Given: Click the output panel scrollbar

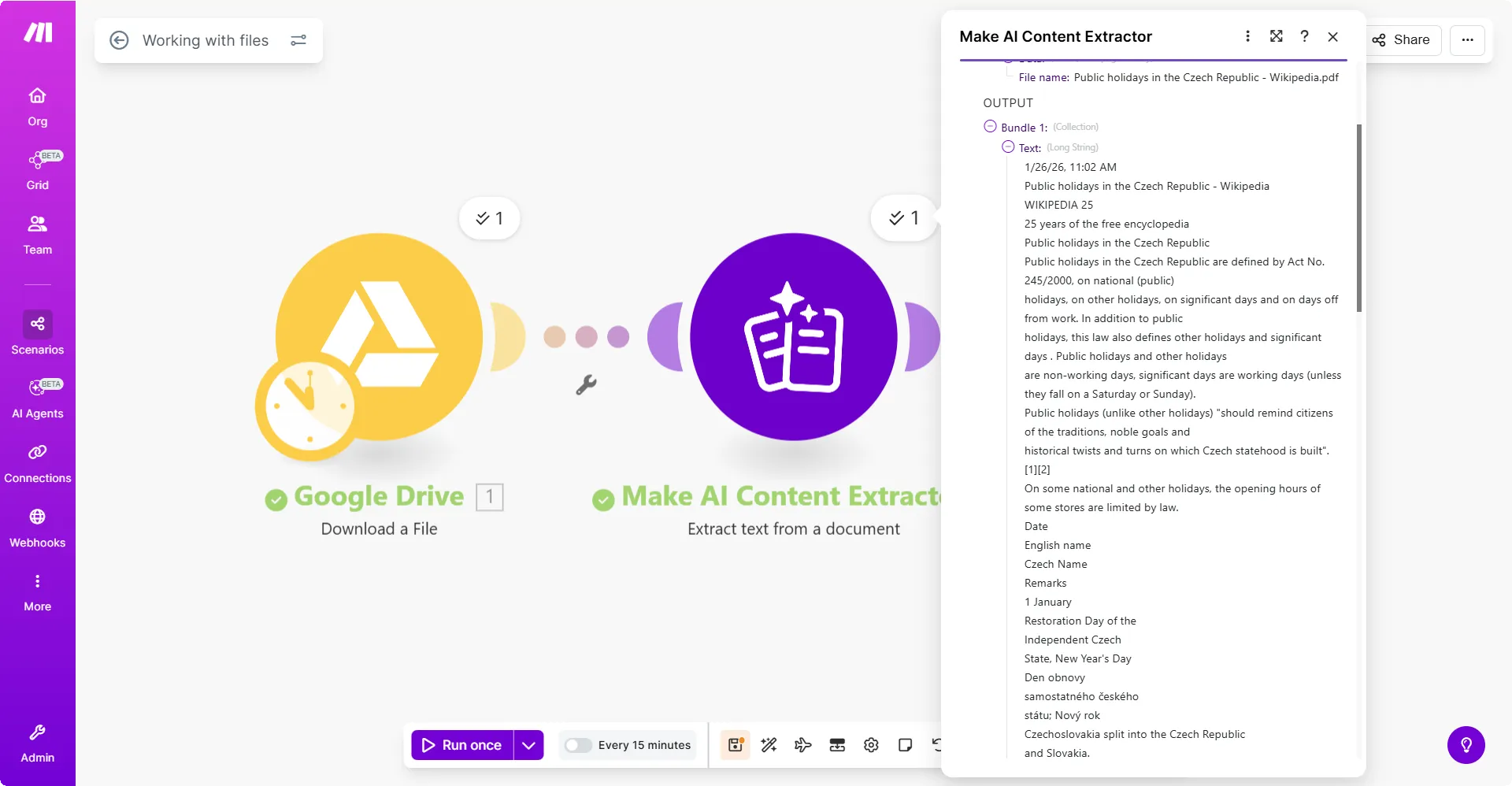Looking at the screenshot, I should click(1359, 218).
